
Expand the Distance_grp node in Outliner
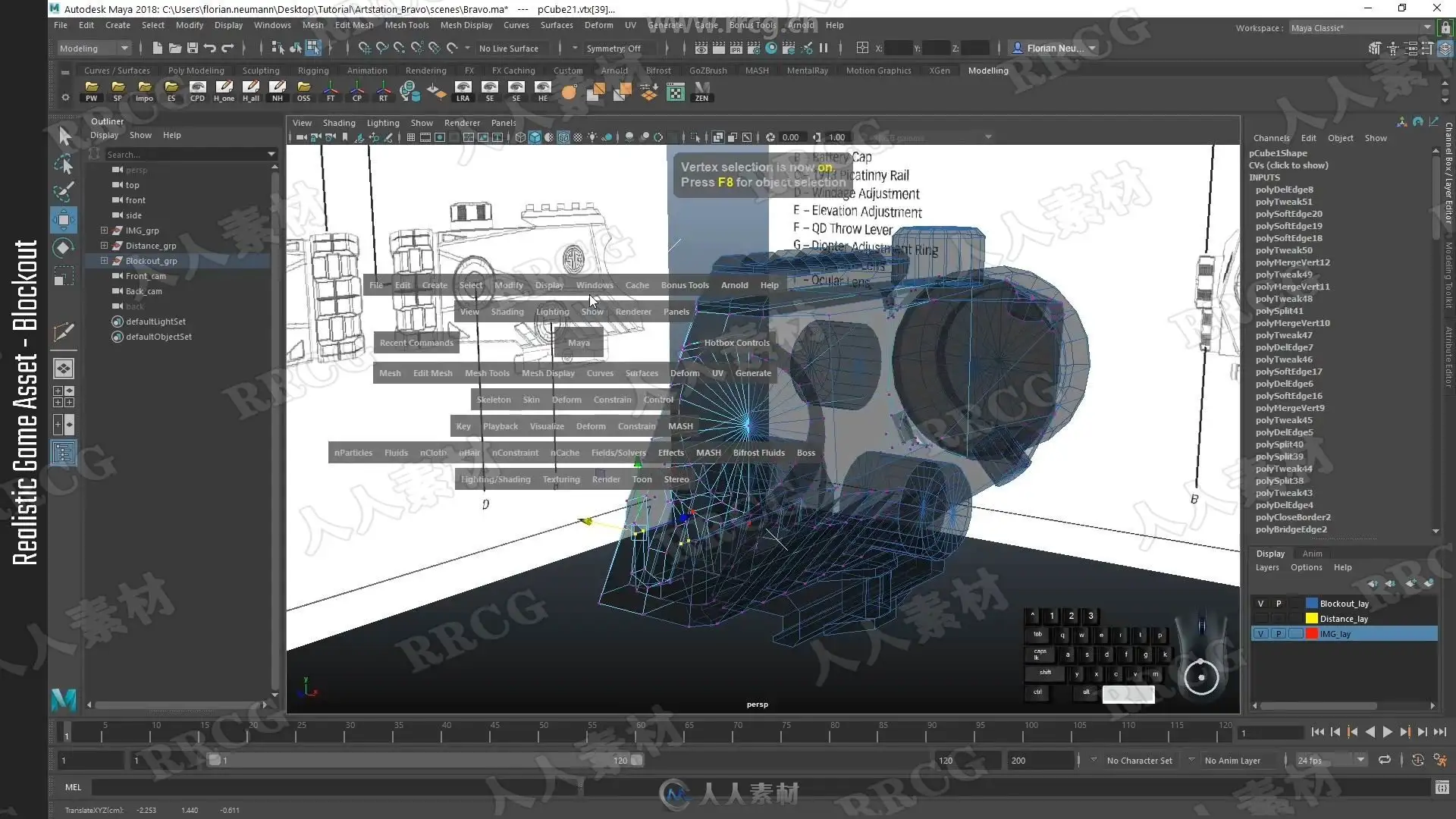tap(104, 246)
